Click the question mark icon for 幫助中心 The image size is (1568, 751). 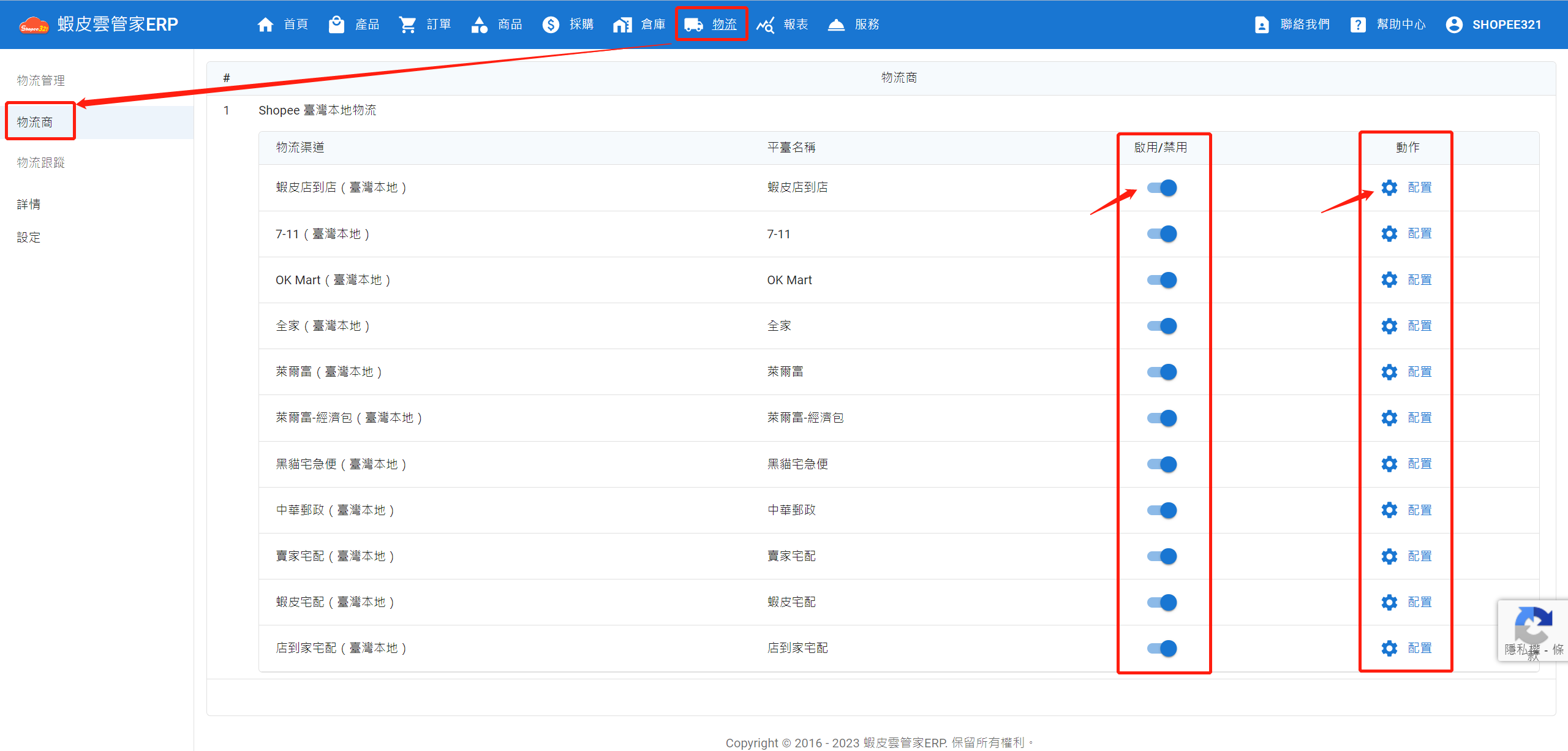click(1358, 25)
